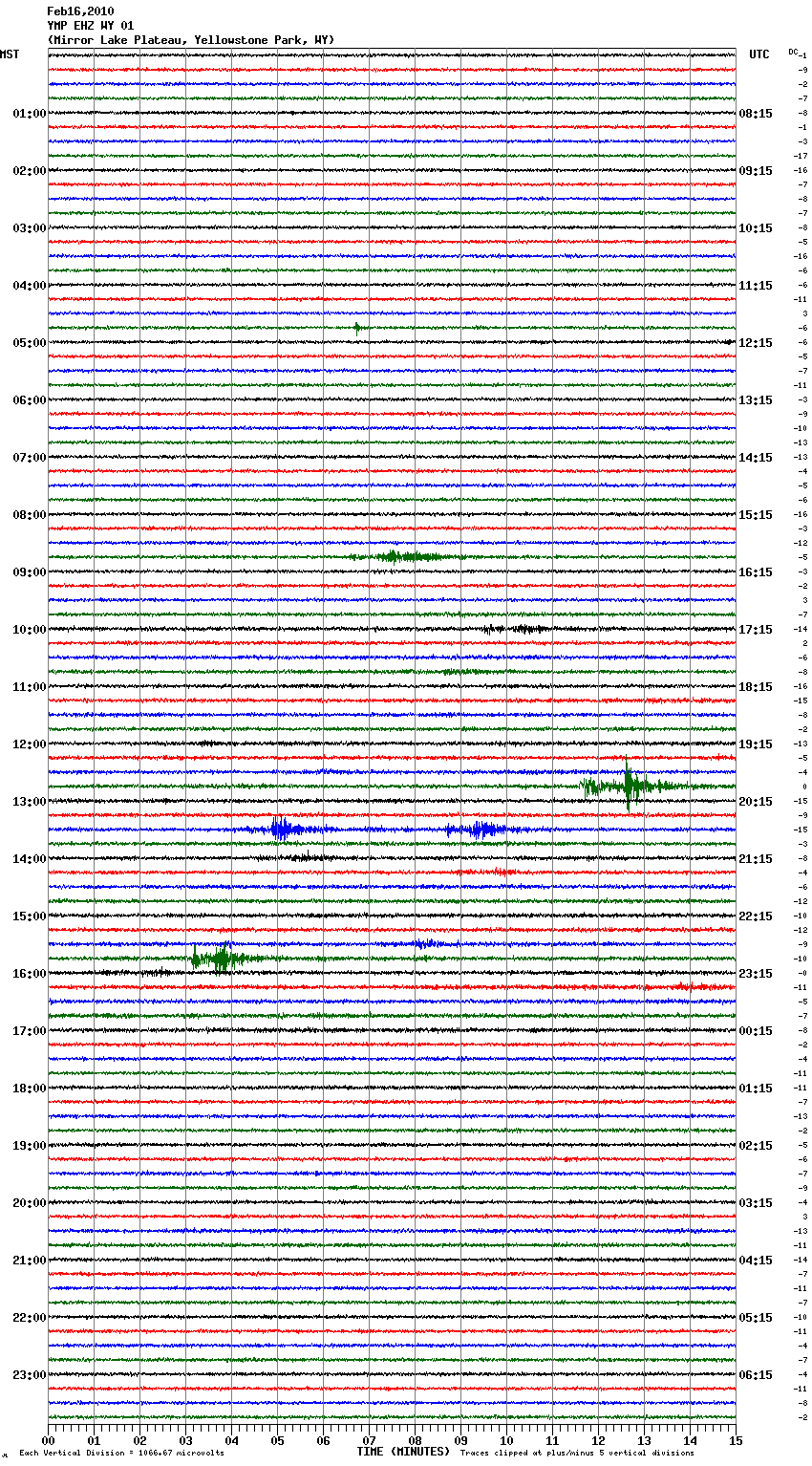
Task: Select the 01:00 MST time label
Action: (x=30, y=114)
